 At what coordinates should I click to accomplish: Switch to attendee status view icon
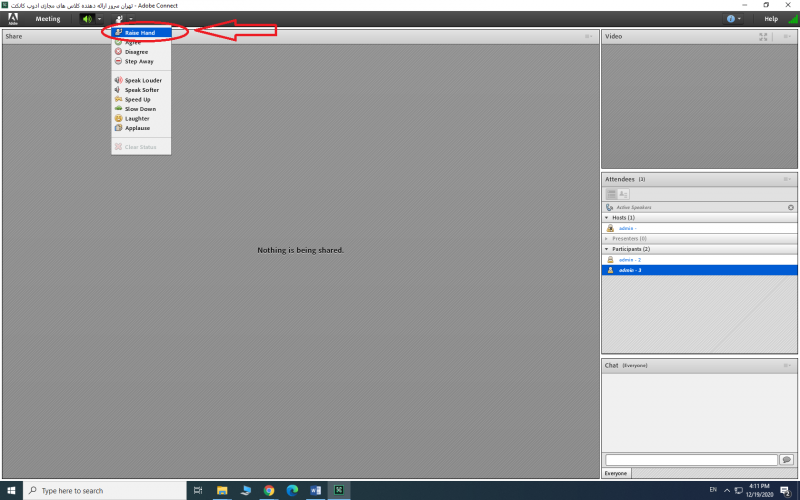coord(623,194)
